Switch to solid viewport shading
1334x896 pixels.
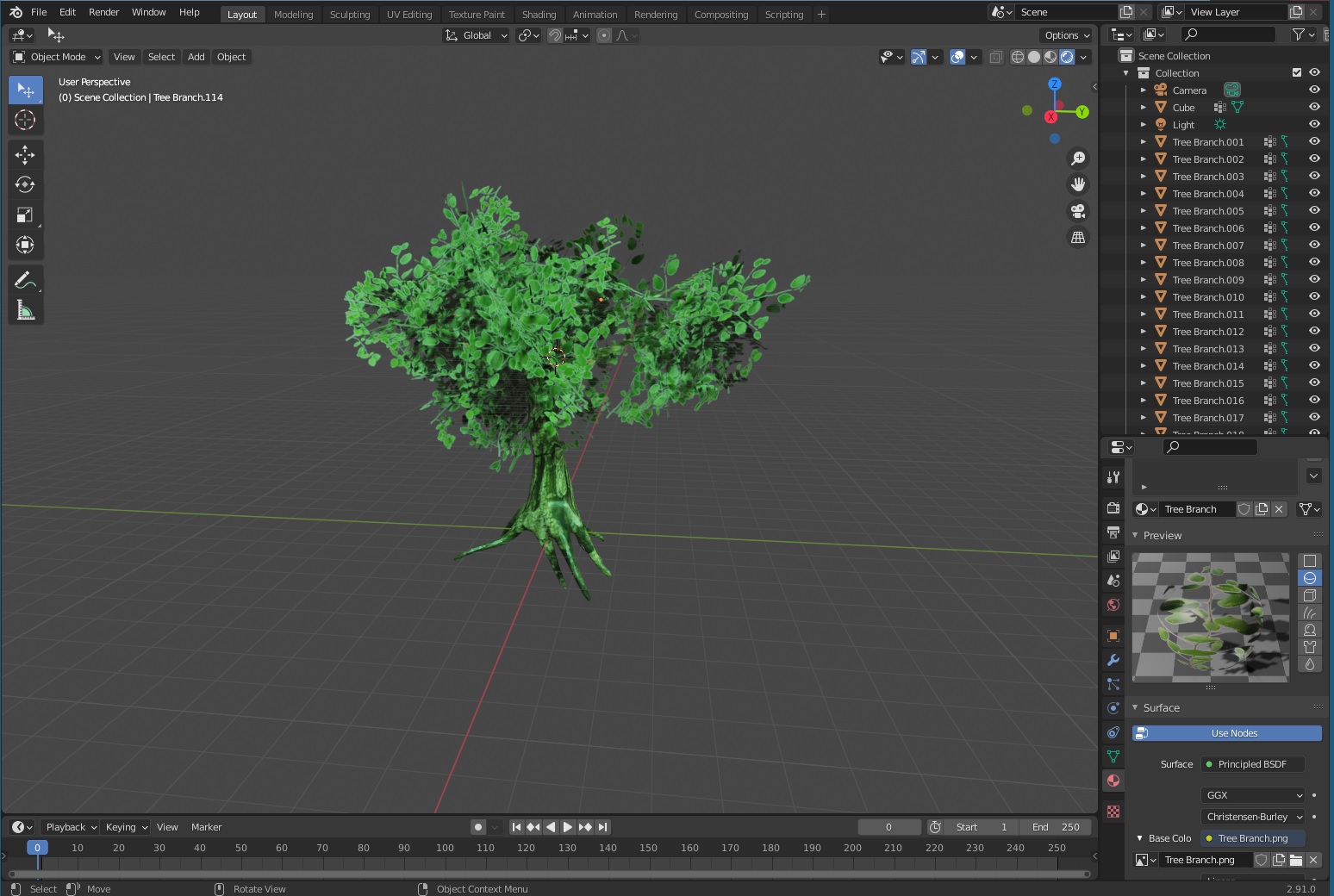coord(1034,57)
